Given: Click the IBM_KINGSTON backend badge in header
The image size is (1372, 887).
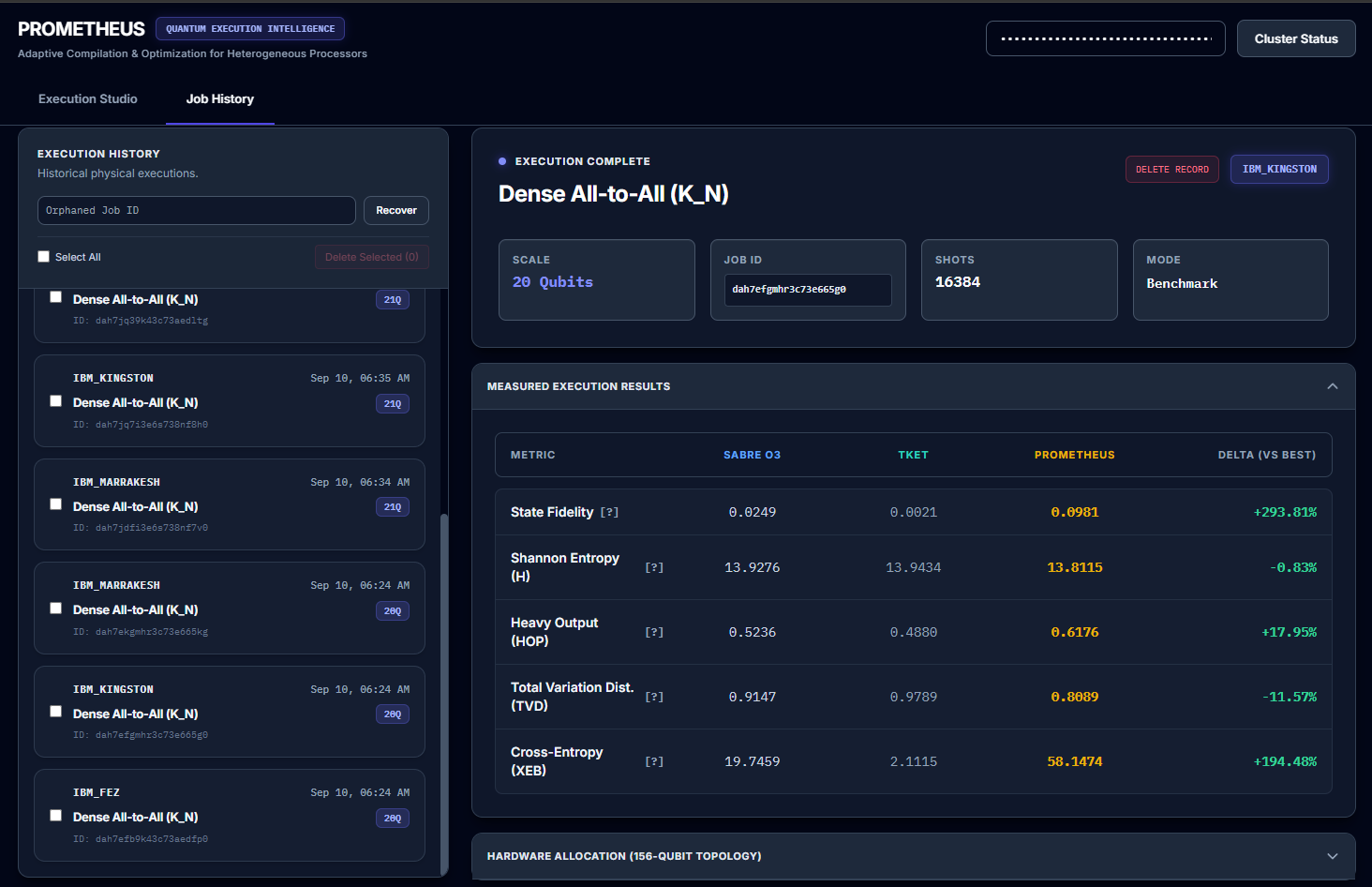Looking at the screenshot, I should pos(1279,169).
